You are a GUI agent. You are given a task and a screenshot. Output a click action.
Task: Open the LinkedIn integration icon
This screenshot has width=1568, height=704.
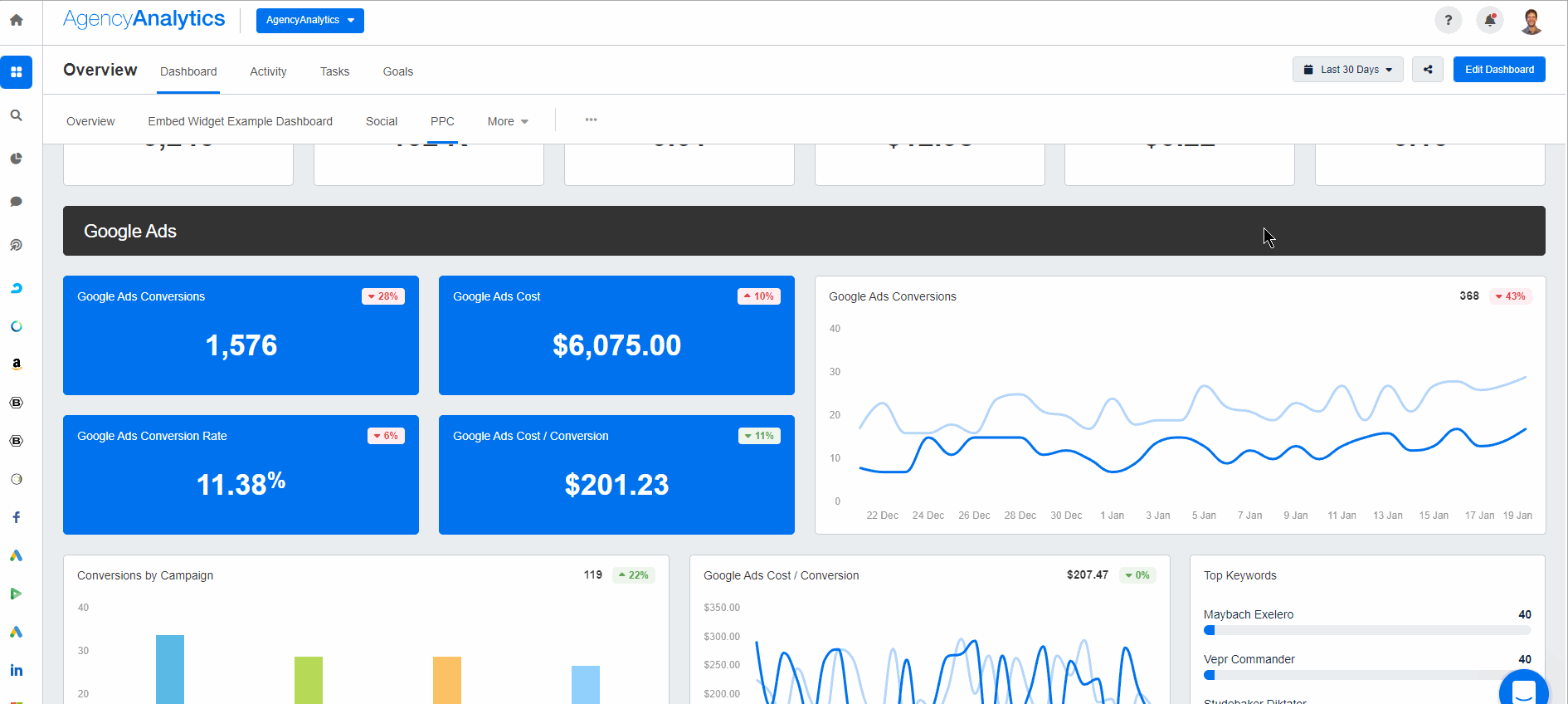click(16, 670)
